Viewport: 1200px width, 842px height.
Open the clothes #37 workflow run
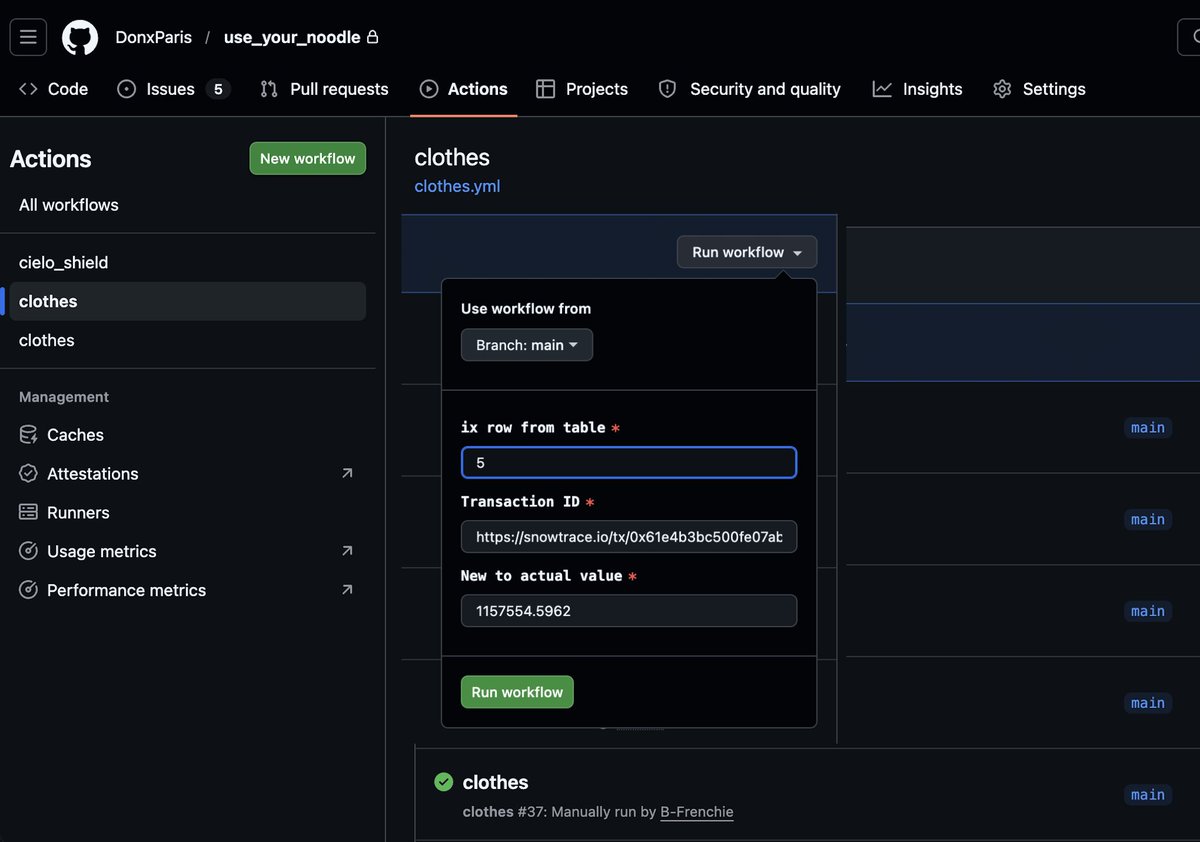495,782
